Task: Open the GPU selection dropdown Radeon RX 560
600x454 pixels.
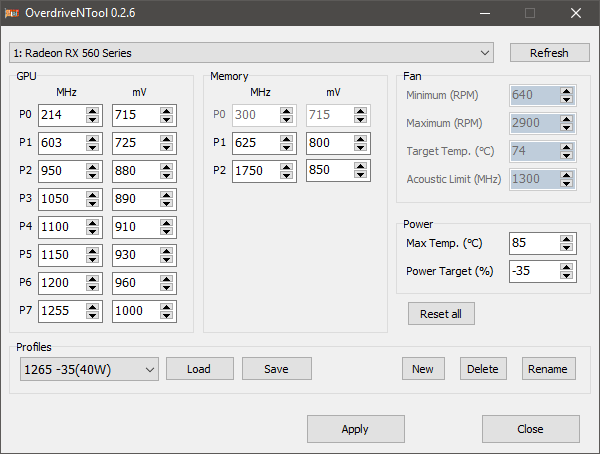Action: click(x=251, y=53)
